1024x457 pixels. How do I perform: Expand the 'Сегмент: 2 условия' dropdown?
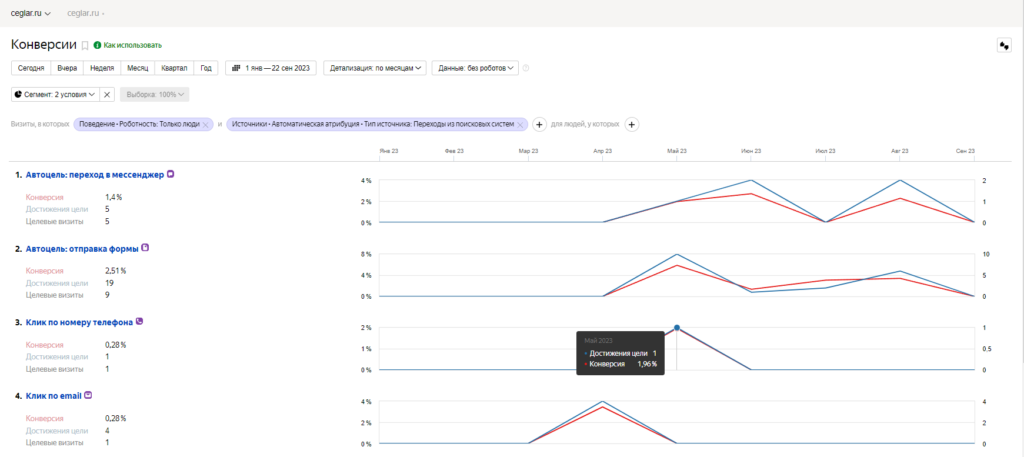[56, 95]
